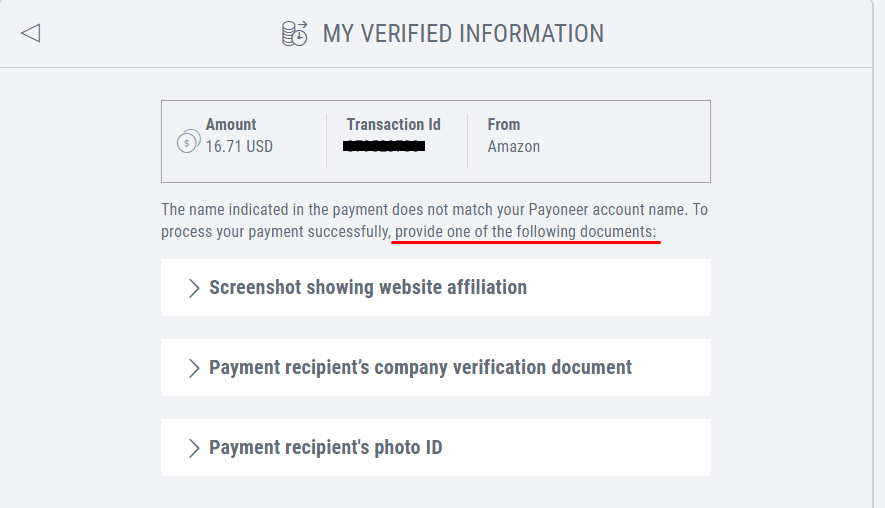The height and width of the screenshot is (508, 885).
Task: Expand Payment recipient's company verification document section
Action: coord(420,368)
